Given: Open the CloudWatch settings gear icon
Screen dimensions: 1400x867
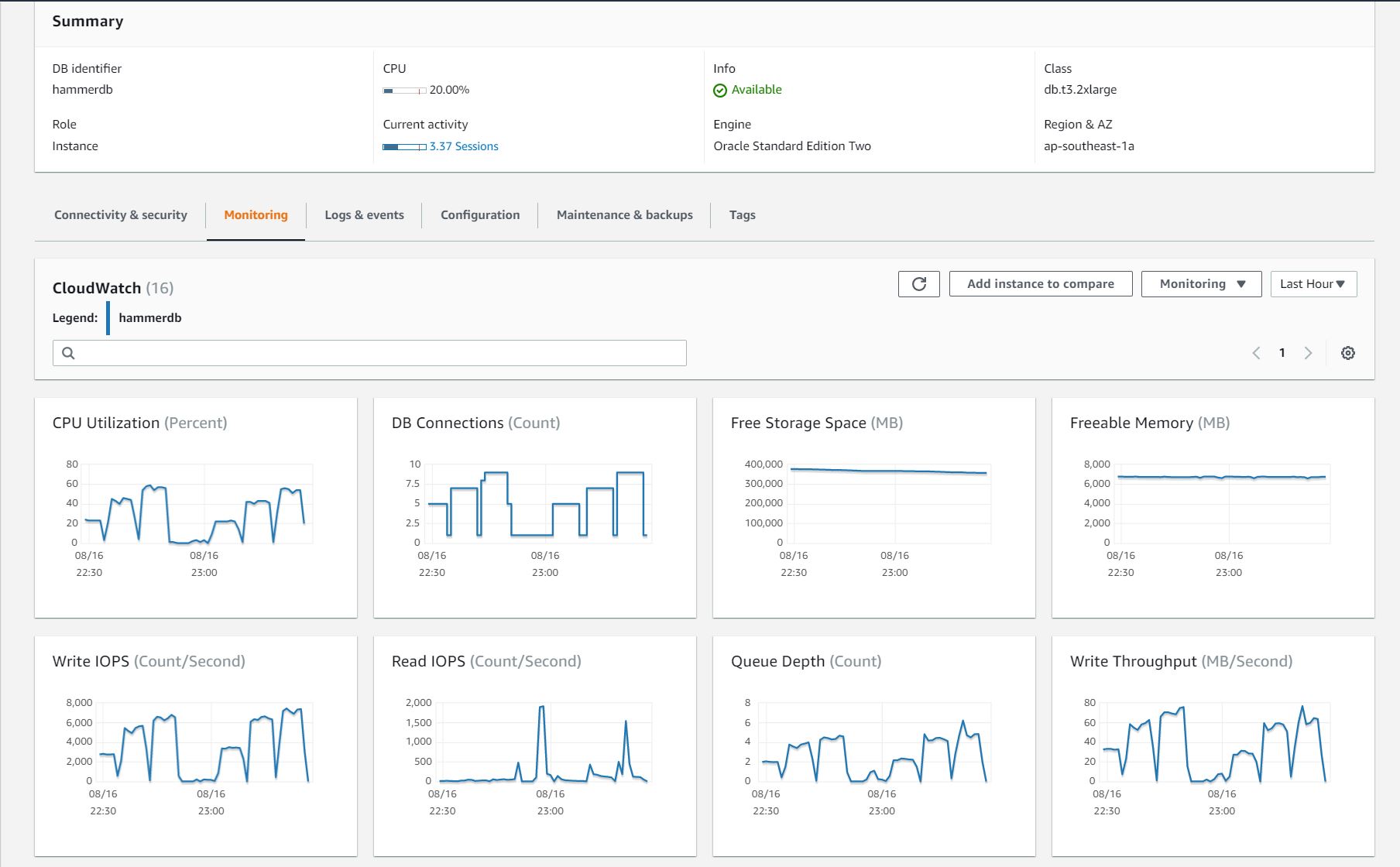Looking at the screenshot, I should [x=1347, y=353].
